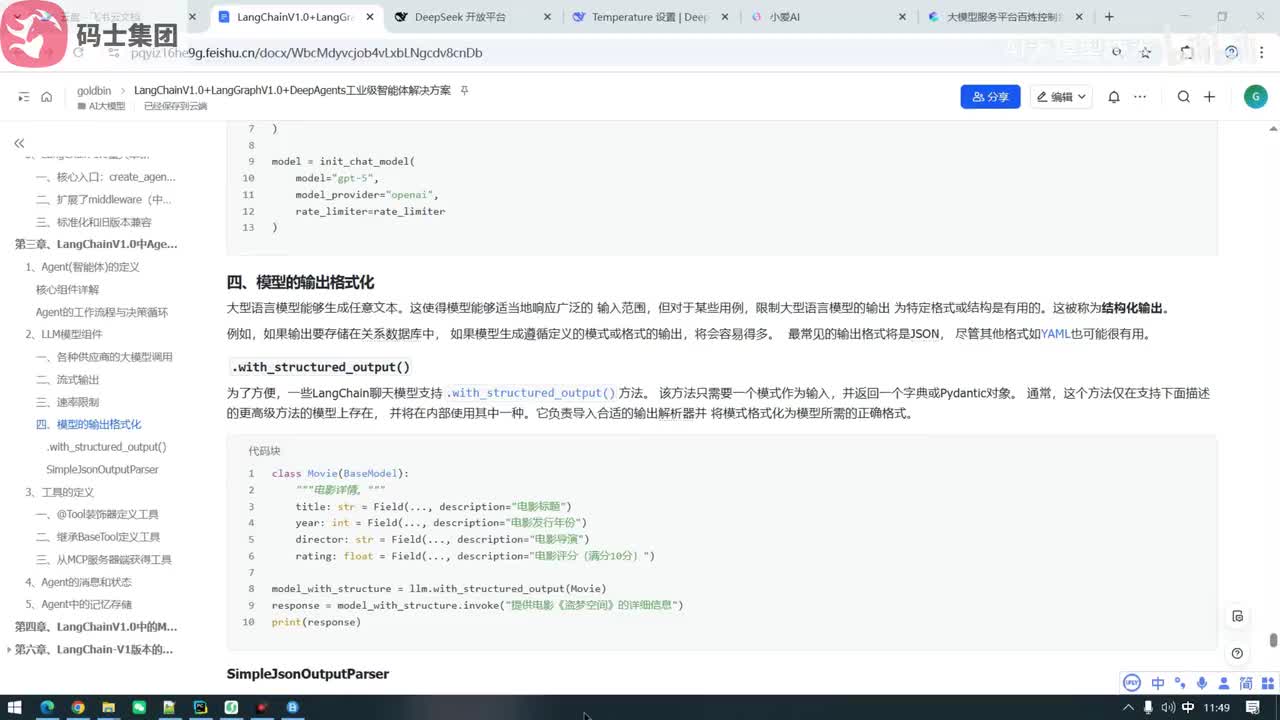Image resolution: width=1280 pixels, height=720 pixels.
Task: Click the three-dot more options icon
Action: [1140, 97]
